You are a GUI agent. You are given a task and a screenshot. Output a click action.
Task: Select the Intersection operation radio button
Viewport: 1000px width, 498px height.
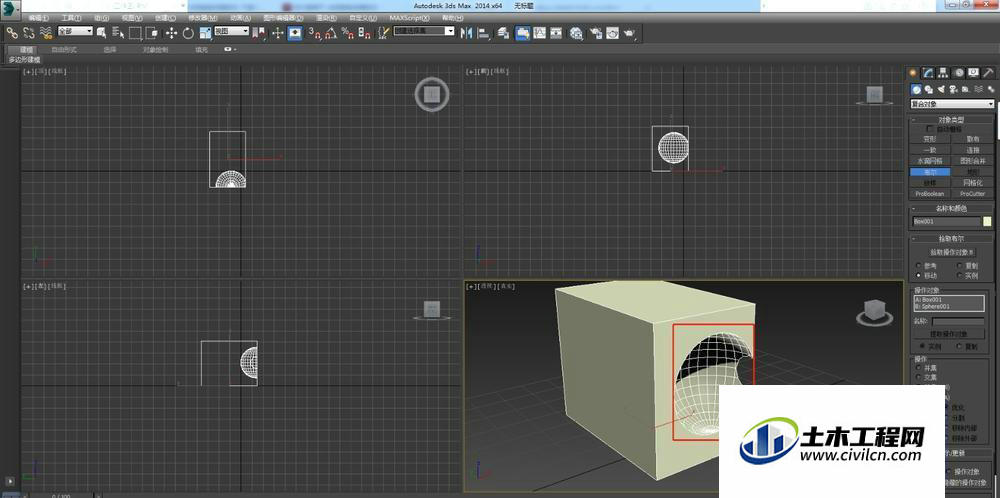[x=918, y=377]
